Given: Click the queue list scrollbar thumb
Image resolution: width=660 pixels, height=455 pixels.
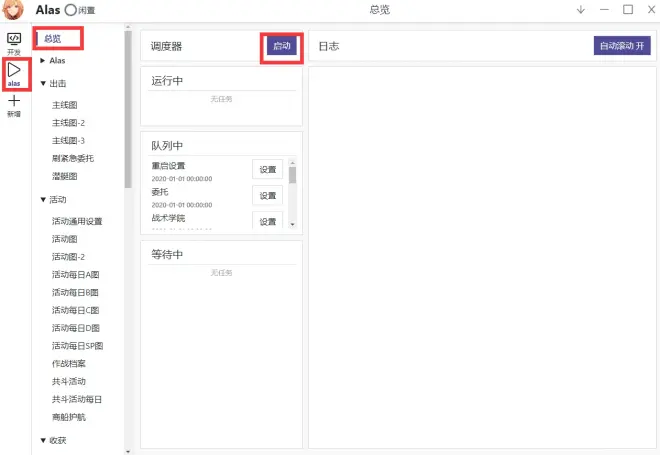Looking at the screenshot, I should click(293, 175).
